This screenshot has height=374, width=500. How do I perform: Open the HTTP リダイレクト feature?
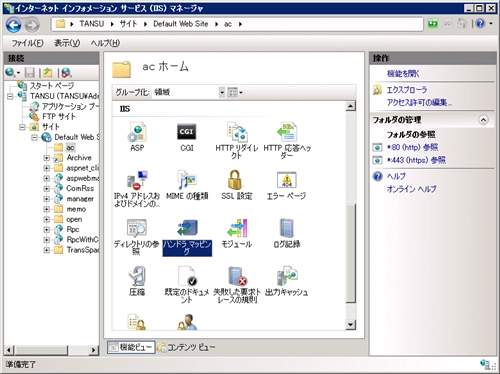pyautogui.click(x=237, y=140)
